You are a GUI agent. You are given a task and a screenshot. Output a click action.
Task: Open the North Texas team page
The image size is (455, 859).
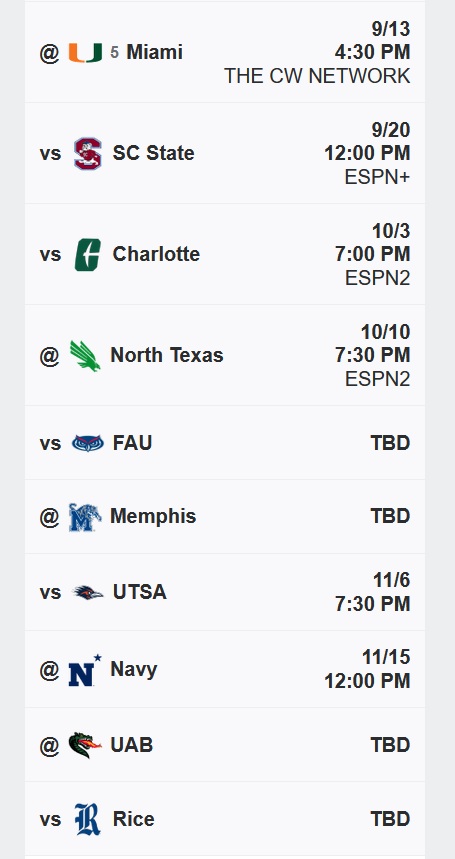click(x=166, y=355)
